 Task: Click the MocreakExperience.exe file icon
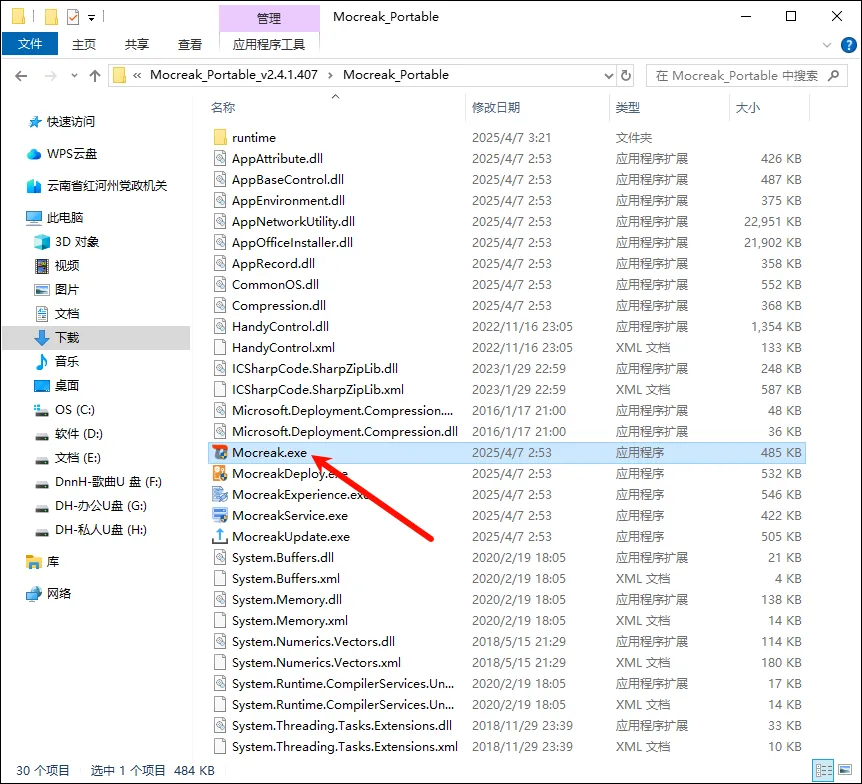[220, 494]
